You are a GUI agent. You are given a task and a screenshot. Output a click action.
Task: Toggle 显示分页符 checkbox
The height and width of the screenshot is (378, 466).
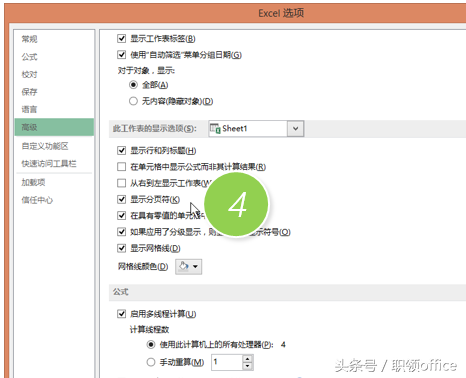[121, 199]
